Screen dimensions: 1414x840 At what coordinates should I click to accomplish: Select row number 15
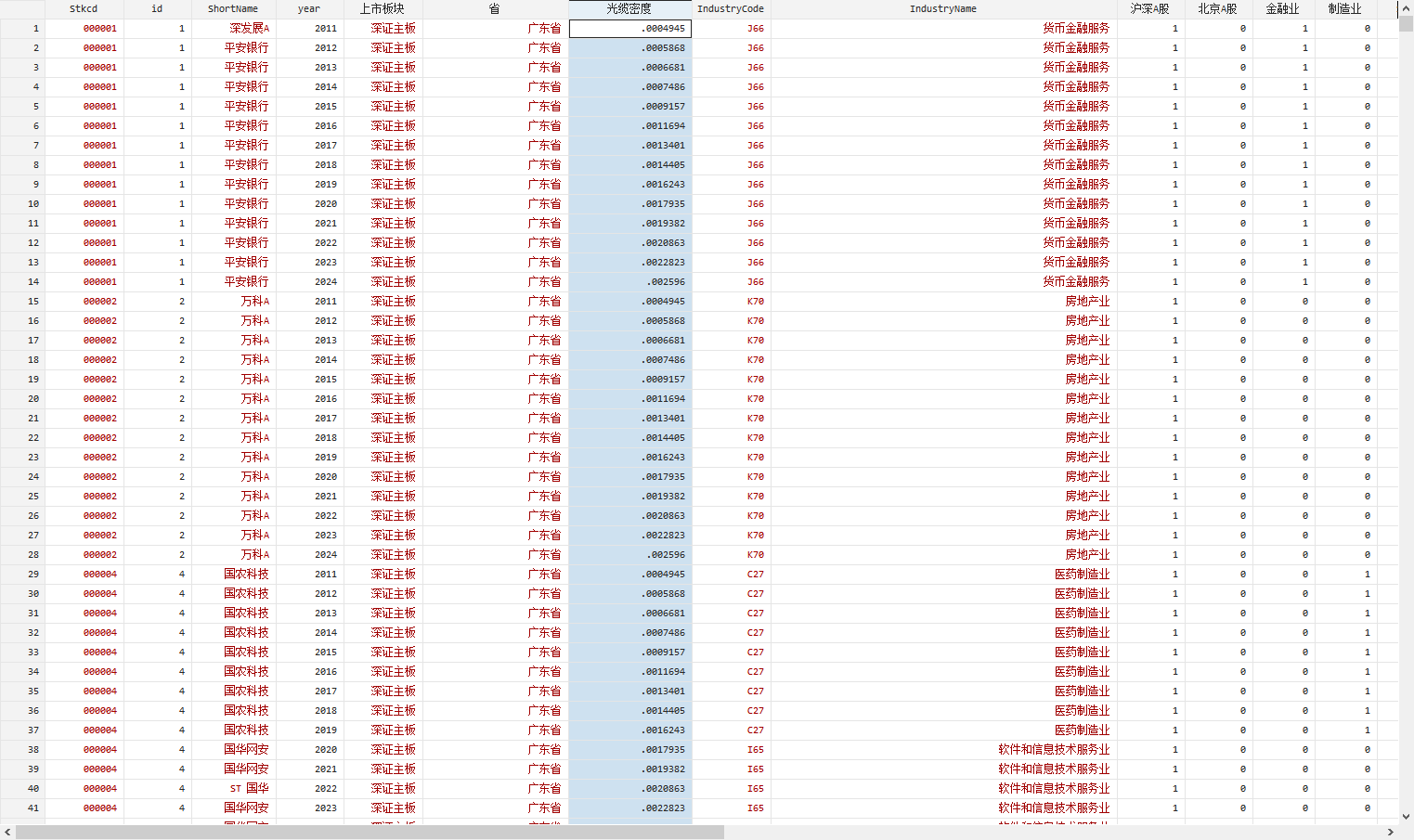pos(22,302)
